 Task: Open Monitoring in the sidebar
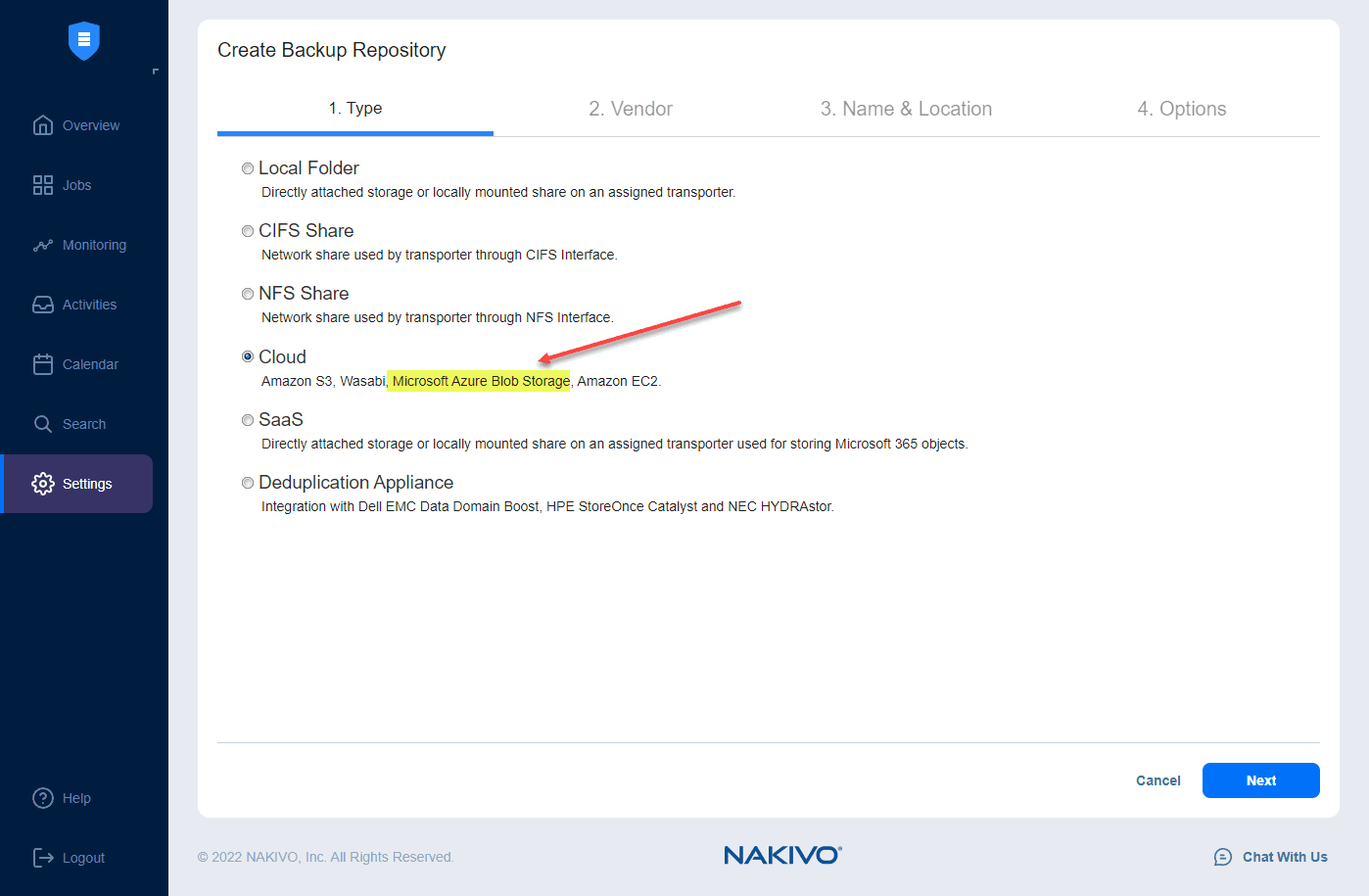coord(94,245)
